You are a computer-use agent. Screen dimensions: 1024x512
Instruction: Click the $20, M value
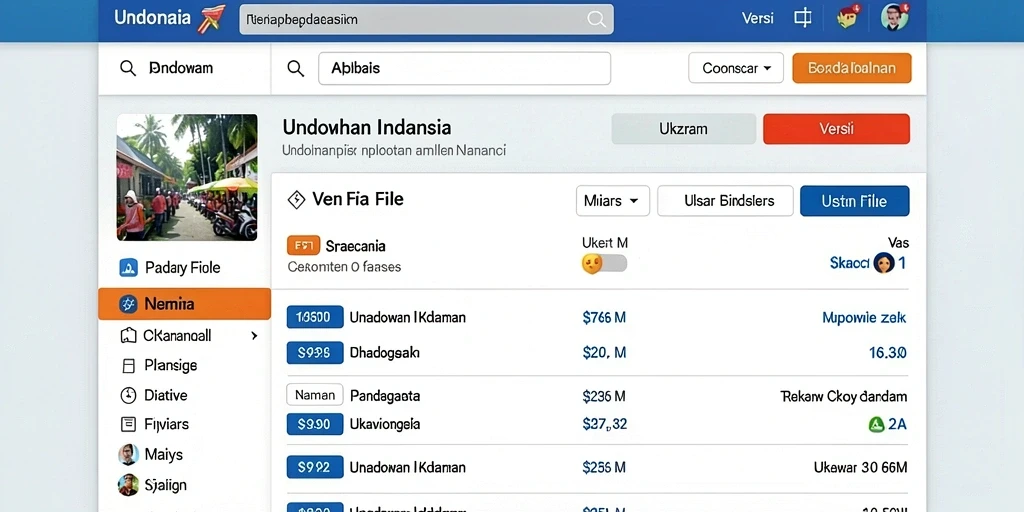[604, 353]
